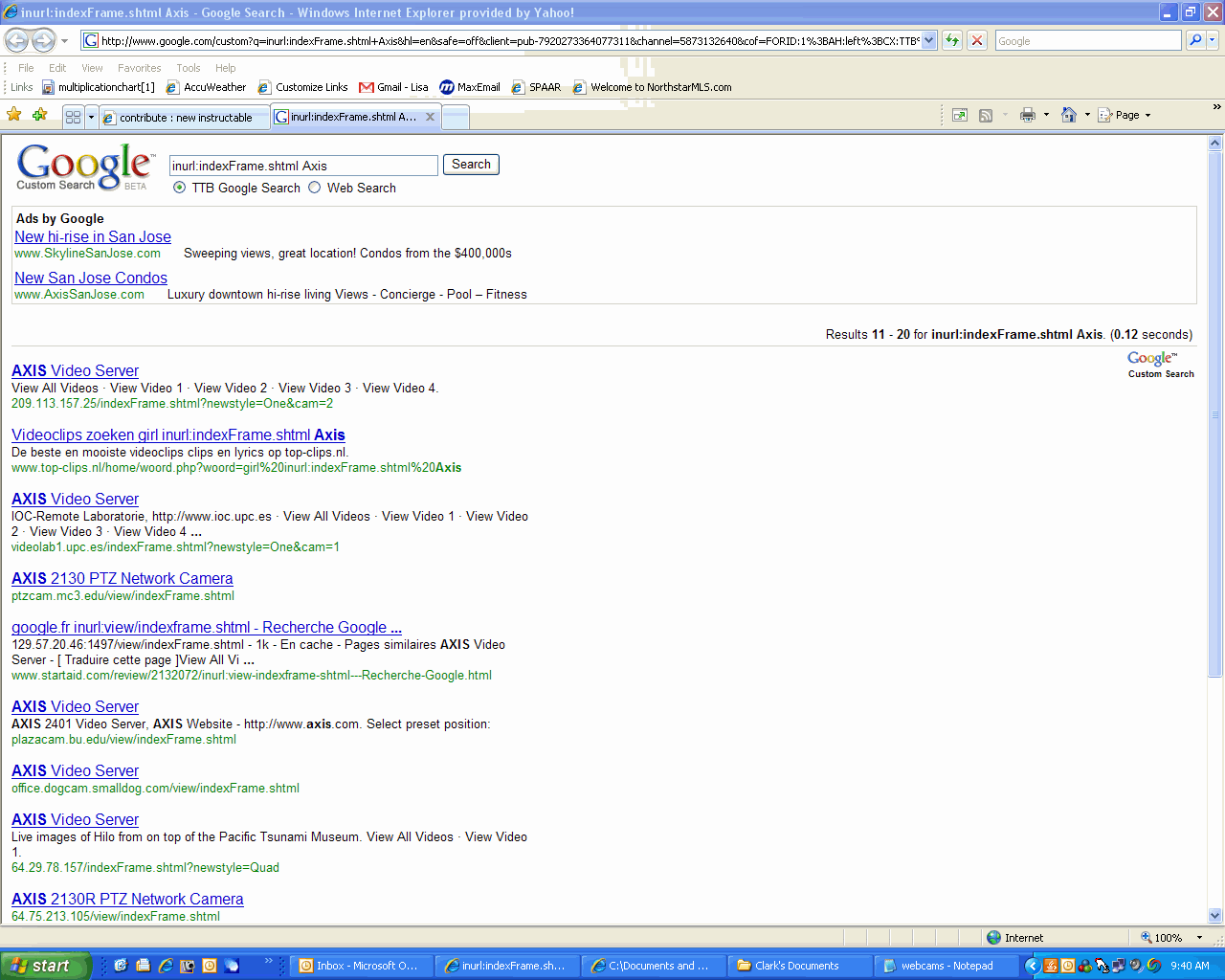
Task: Stop loading with the red X icon
Action: 977,40
